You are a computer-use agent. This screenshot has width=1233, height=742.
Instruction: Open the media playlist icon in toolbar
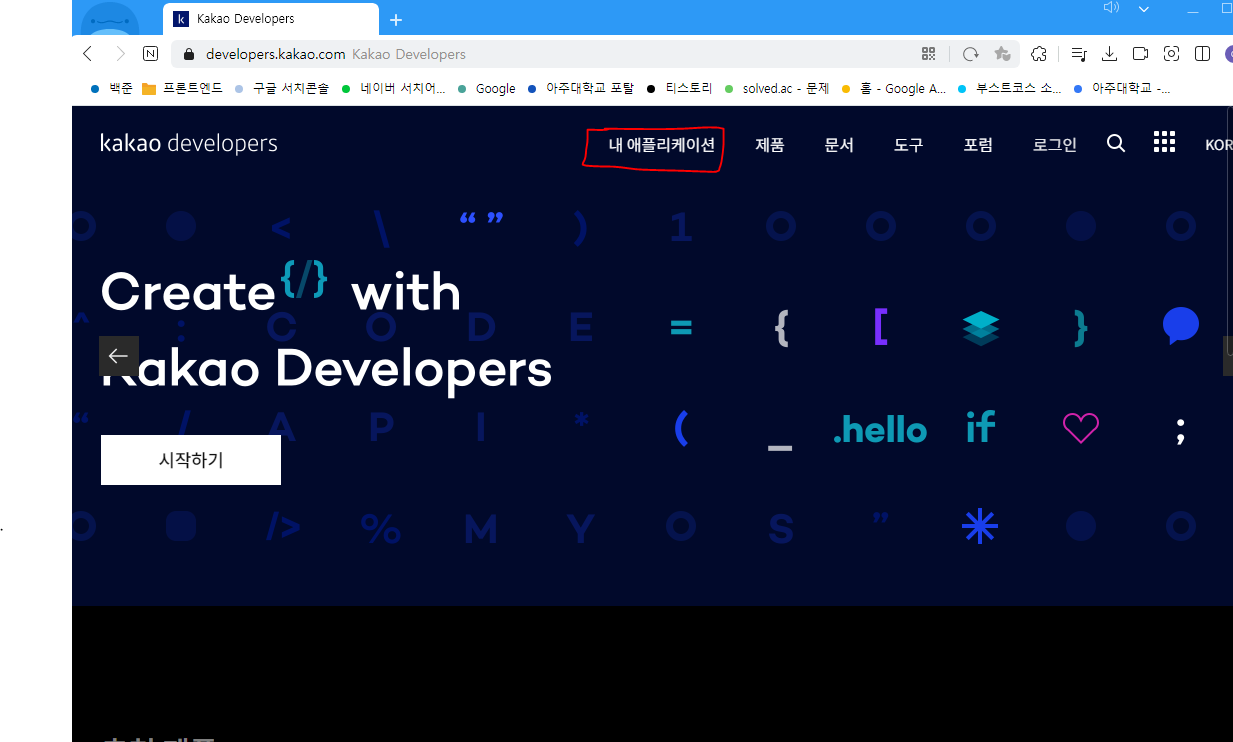point(1078,54)
